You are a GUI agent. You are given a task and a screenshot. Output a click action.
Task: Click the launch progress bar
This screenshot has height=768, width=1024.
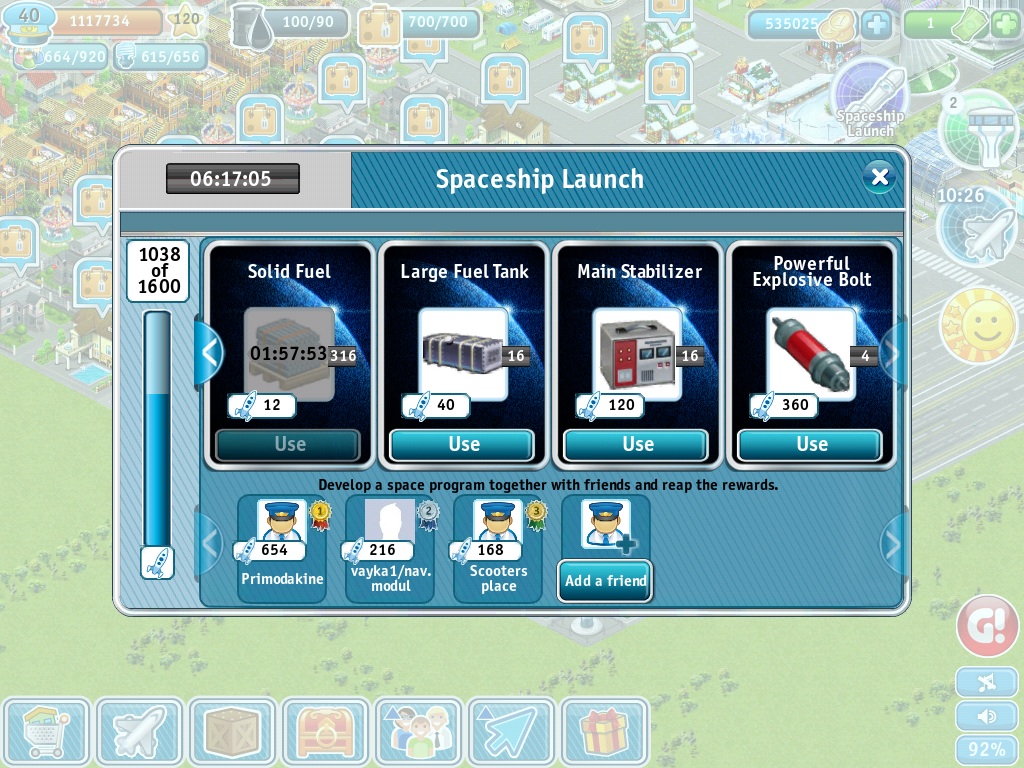pyautogui.click(x=157, y=428)
